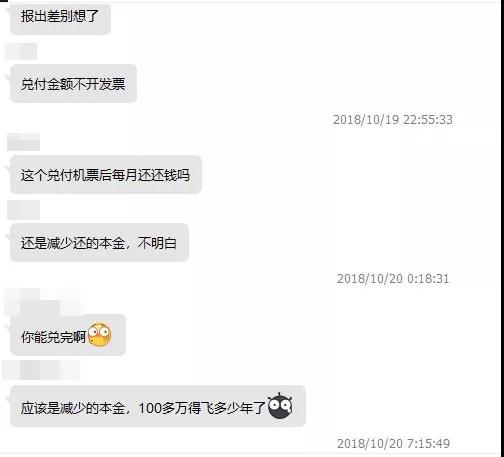Viewport: 504px width, 457px height.
Task: Click the word '不明白' in the message
Action: coord(157,243)
